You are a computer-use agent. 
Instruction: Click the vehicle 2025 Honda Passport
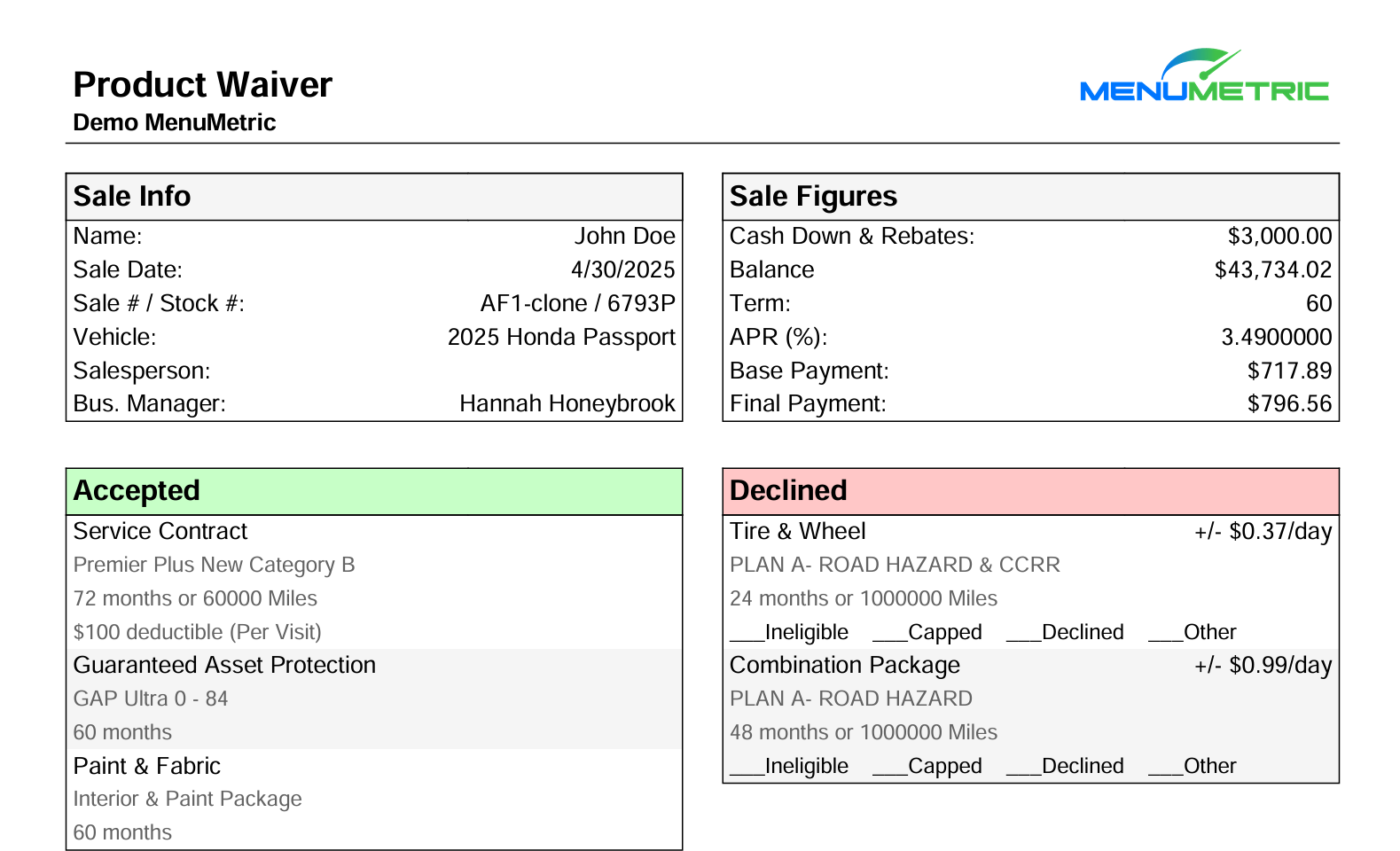pyautogui.click(x=561, y=337)
